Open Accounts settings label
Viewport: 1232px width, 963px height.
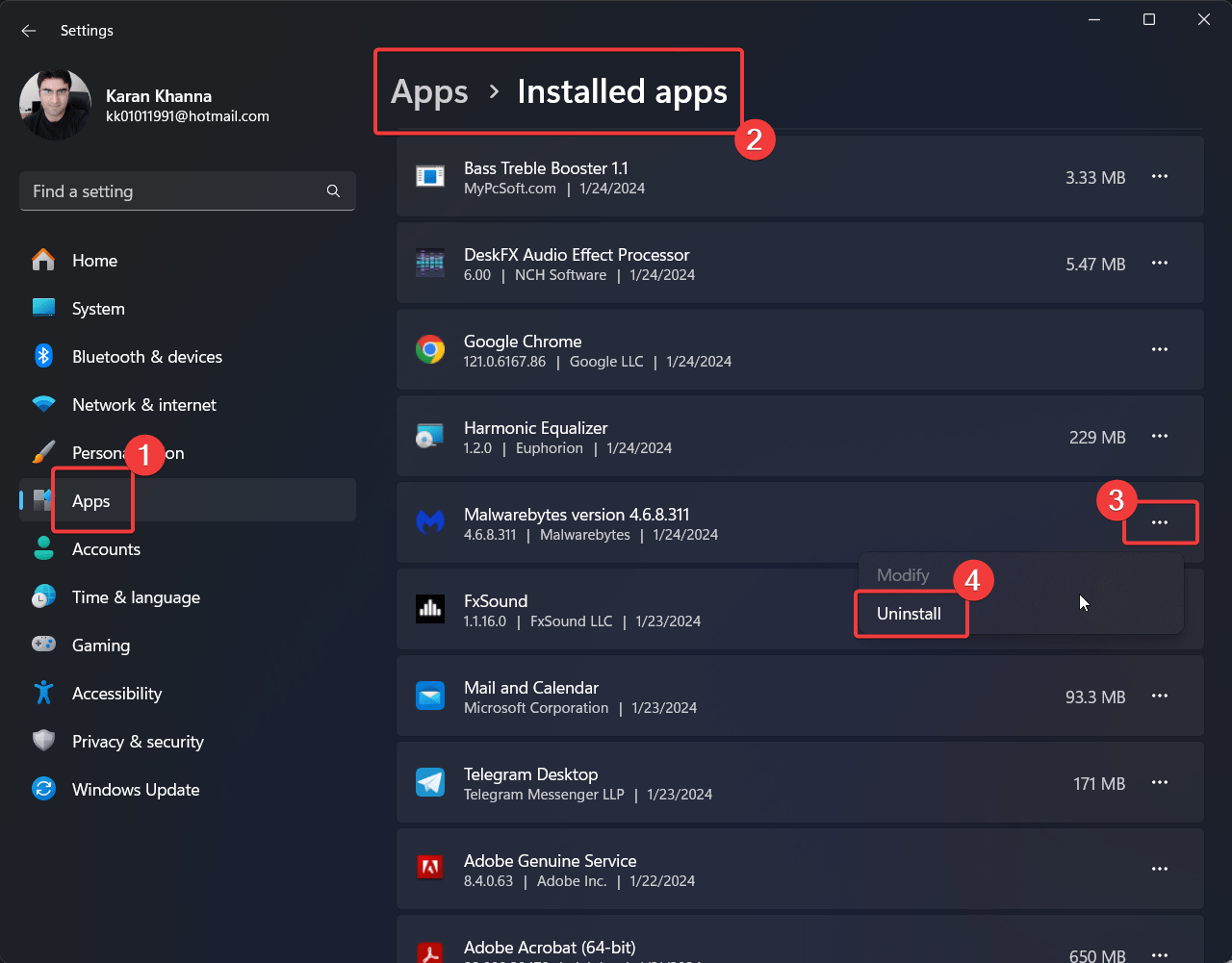(x=106, y=549)
